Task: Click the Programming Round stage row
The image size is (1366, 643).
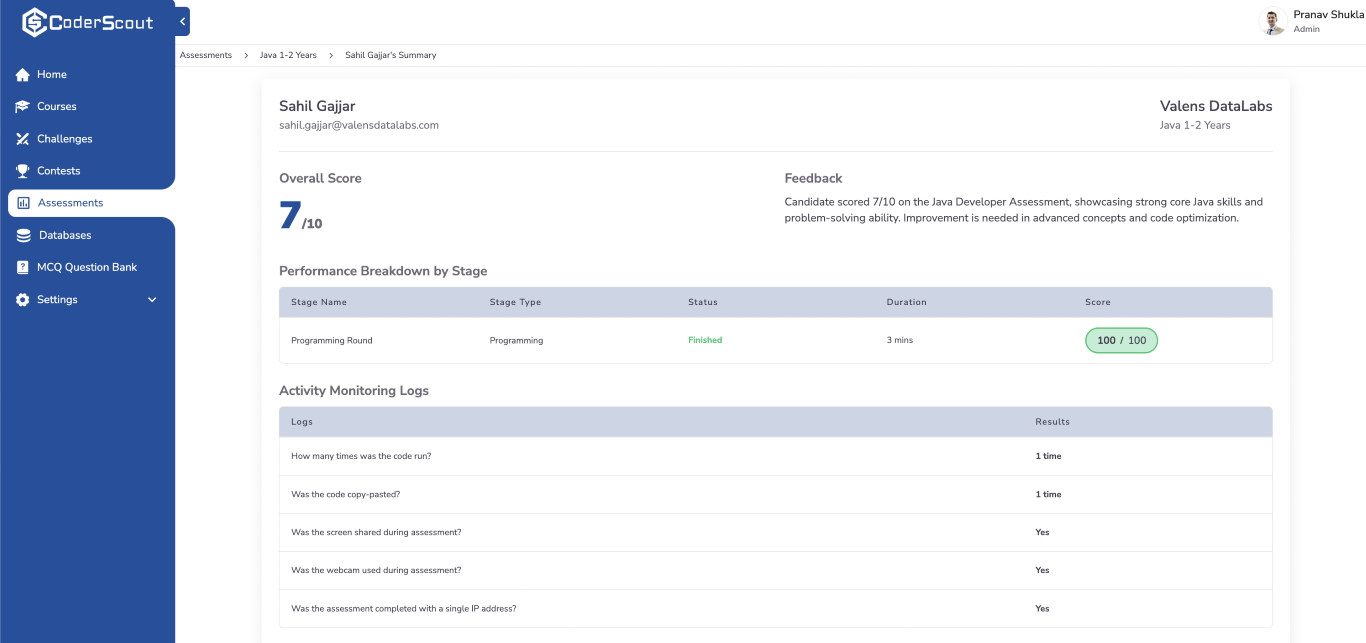Action: coord(332,341)
